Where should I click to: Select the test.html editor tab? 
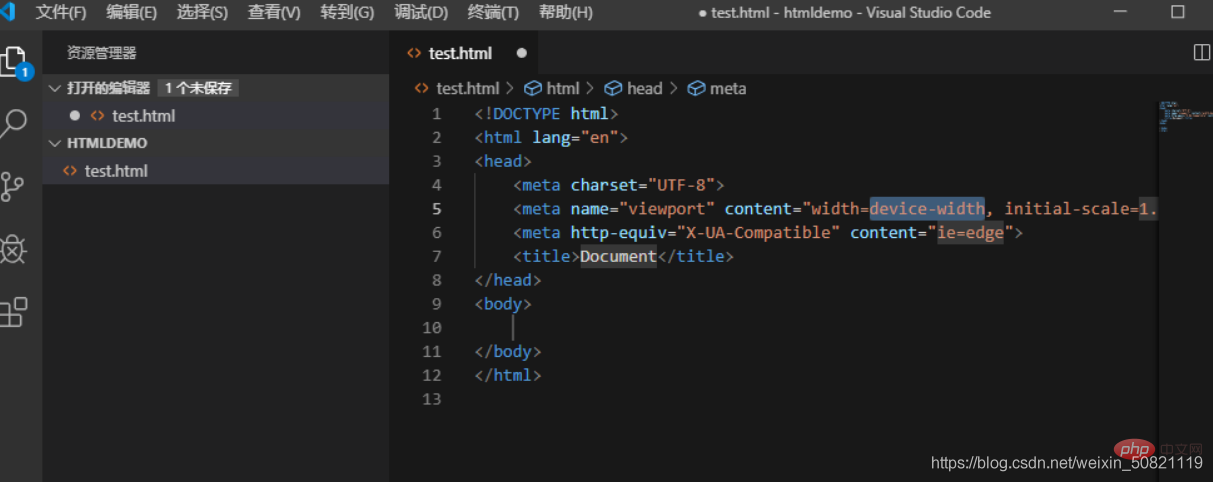point(466,53)
